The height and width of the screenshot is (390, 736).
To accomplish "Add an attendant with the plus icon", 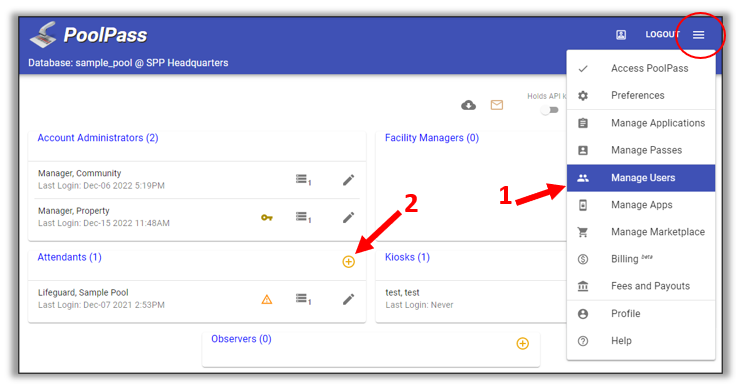I will click(x=348, y=262).
